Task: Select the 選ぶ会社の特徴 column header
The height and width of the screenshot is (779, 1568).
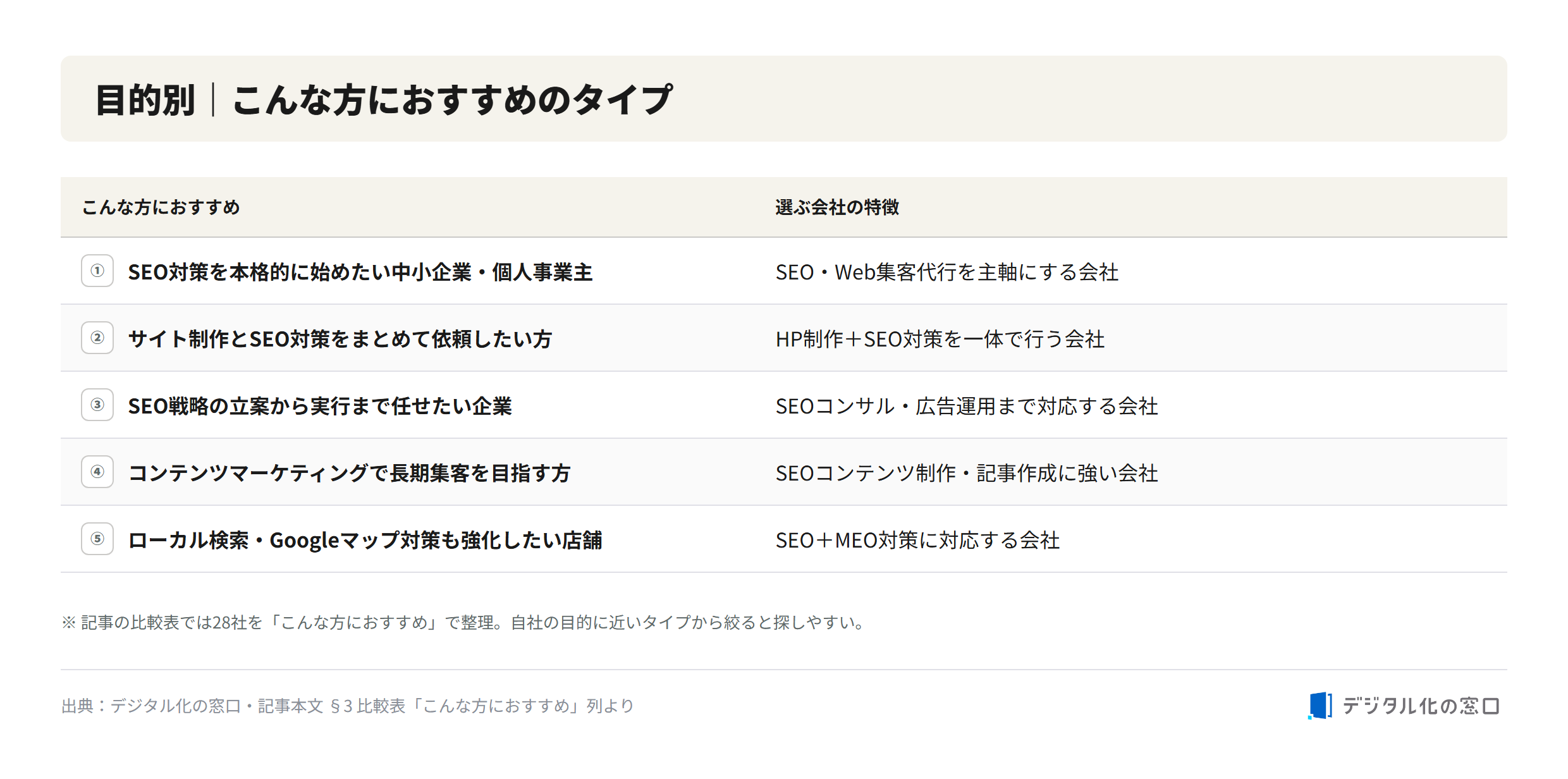Action: [x=837, y=207]
